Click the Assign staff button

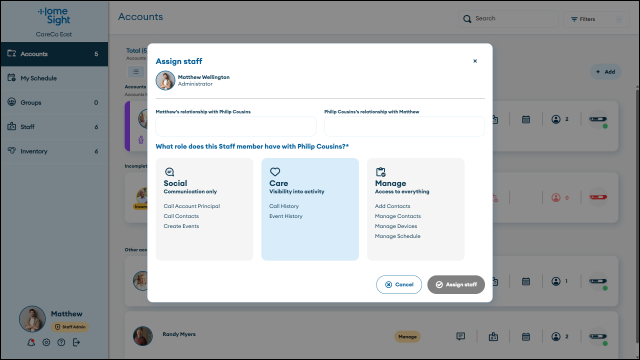coord(456,284)
